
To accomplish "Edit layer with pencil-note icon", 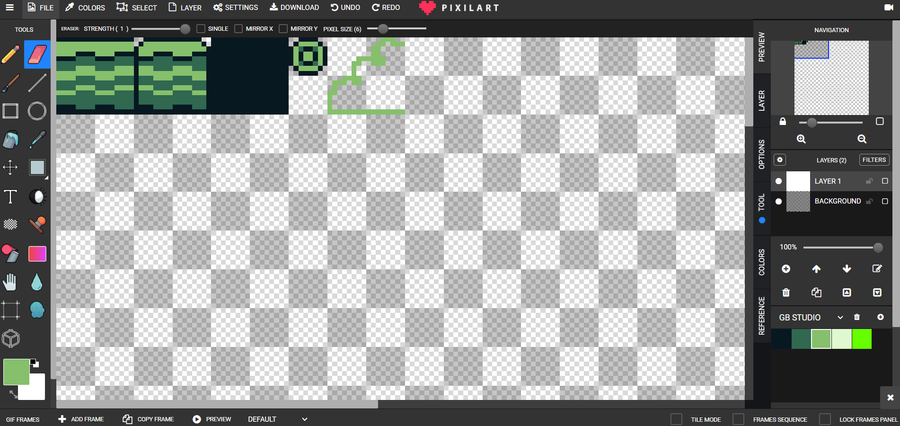I will point(877,269).
